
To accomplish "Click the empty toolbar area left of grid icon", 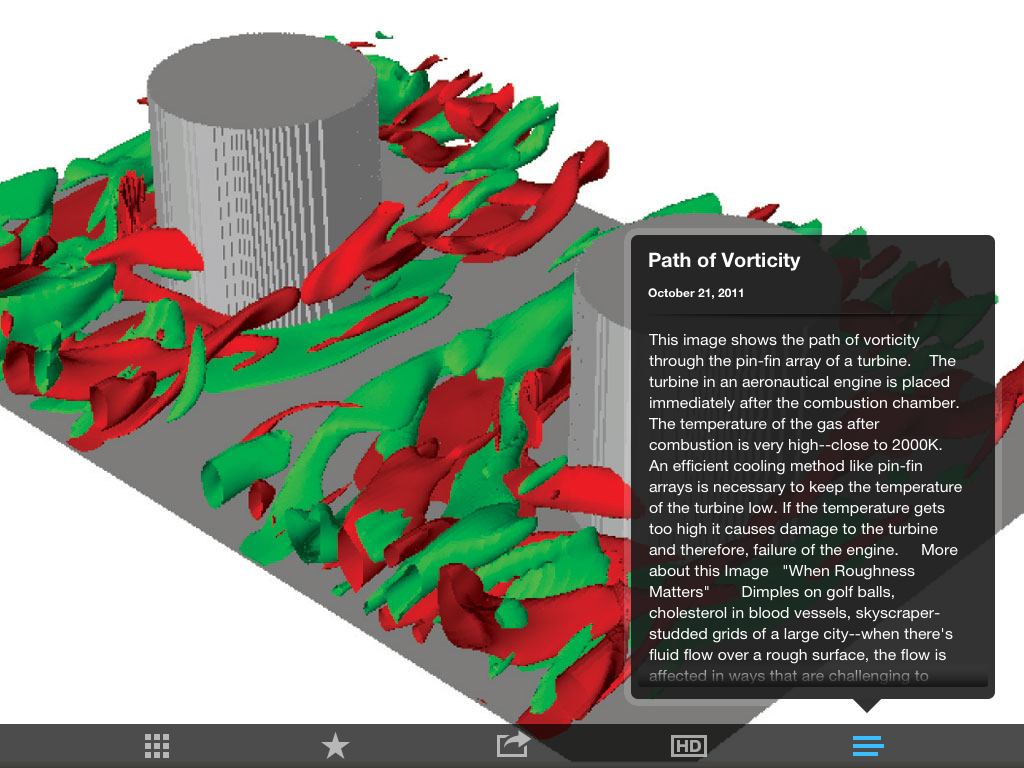I will 60,746.
